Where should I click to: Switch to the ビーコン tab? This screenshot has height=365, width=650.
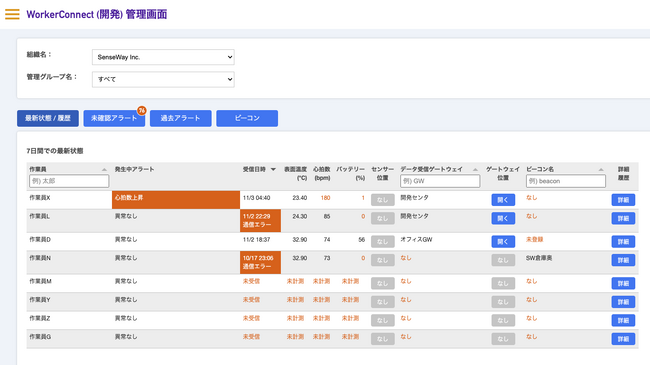[x=247, y=118]
